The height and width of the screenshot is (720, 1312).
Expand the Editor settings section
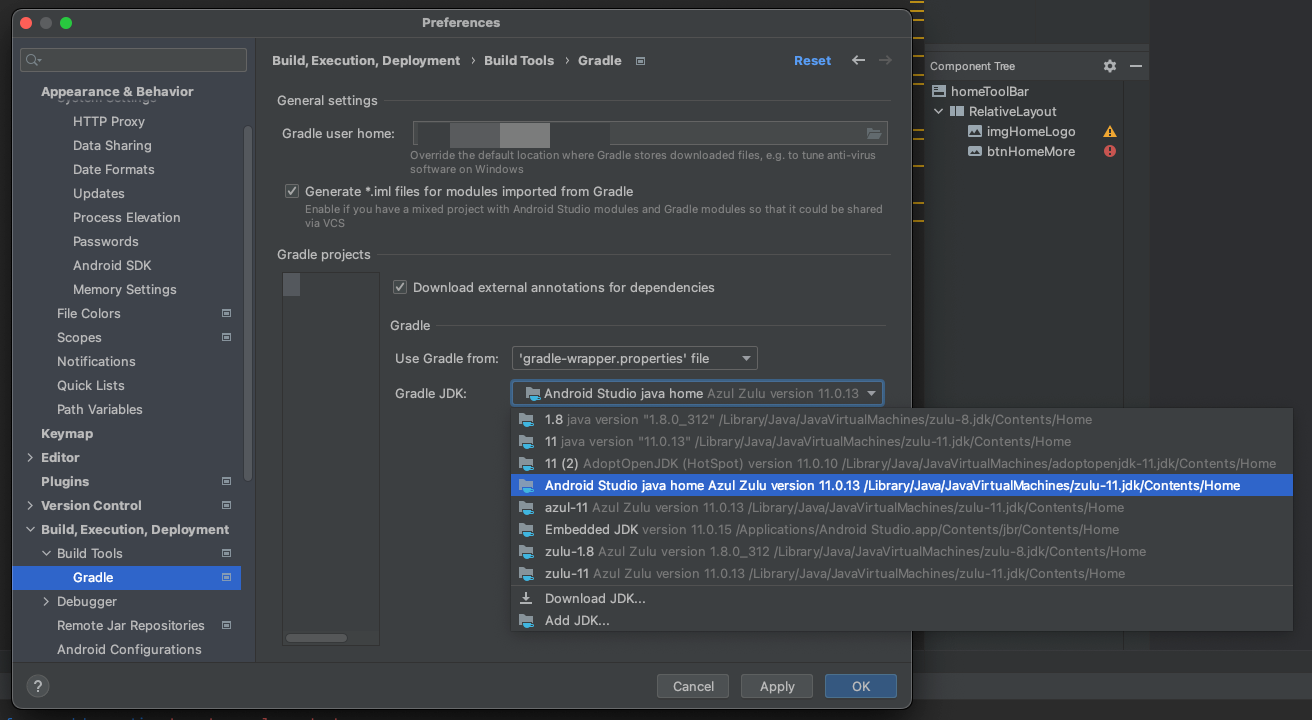coord(30,458)
